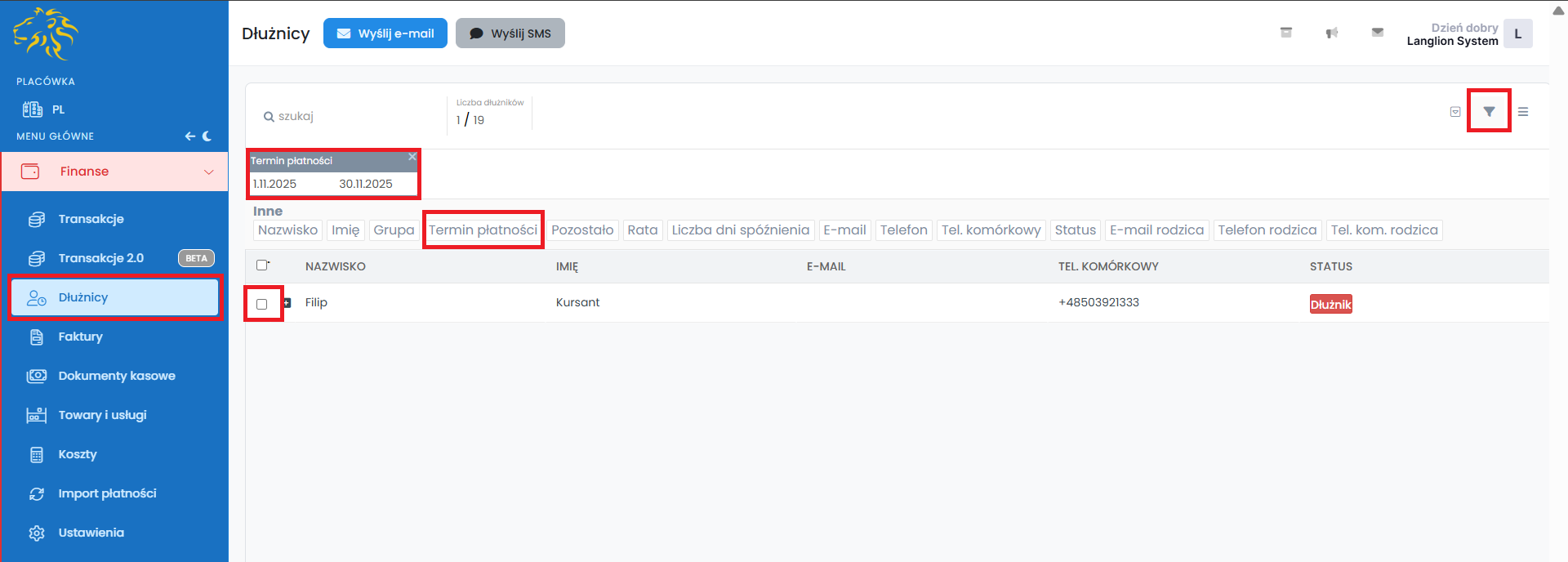Click the hamburger list options icon
The width and height of the screenshot is (1568, 562).
coord(1523,112)
